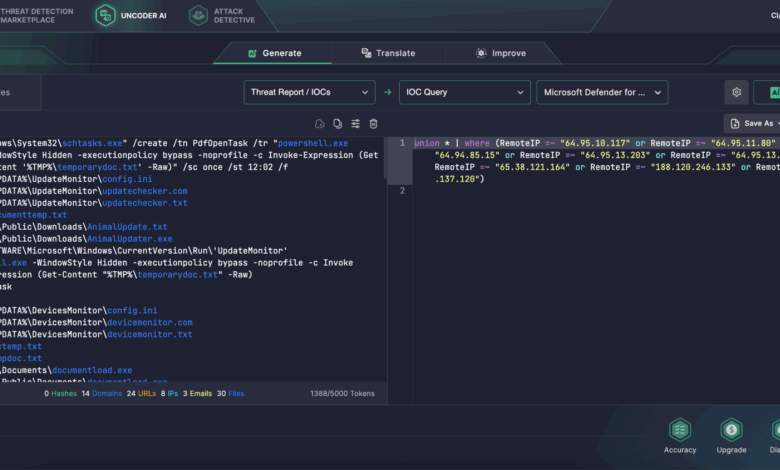Image resolution: width=780 pixels, height=470 pixels.
Task: Click the devicemonitor.com entry
Action: pyautogui.click(x=150, y=322)
